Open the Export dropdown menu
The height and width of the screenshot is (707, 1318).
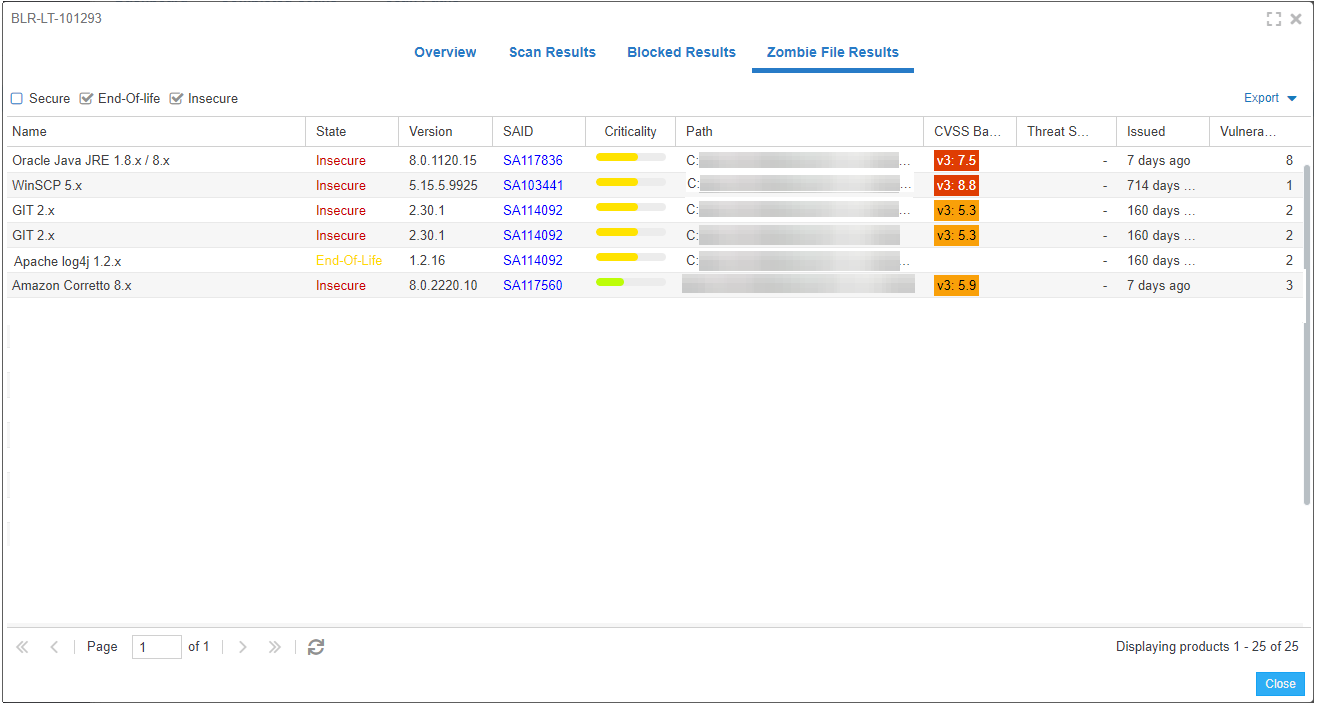(x=1270, y=98)
